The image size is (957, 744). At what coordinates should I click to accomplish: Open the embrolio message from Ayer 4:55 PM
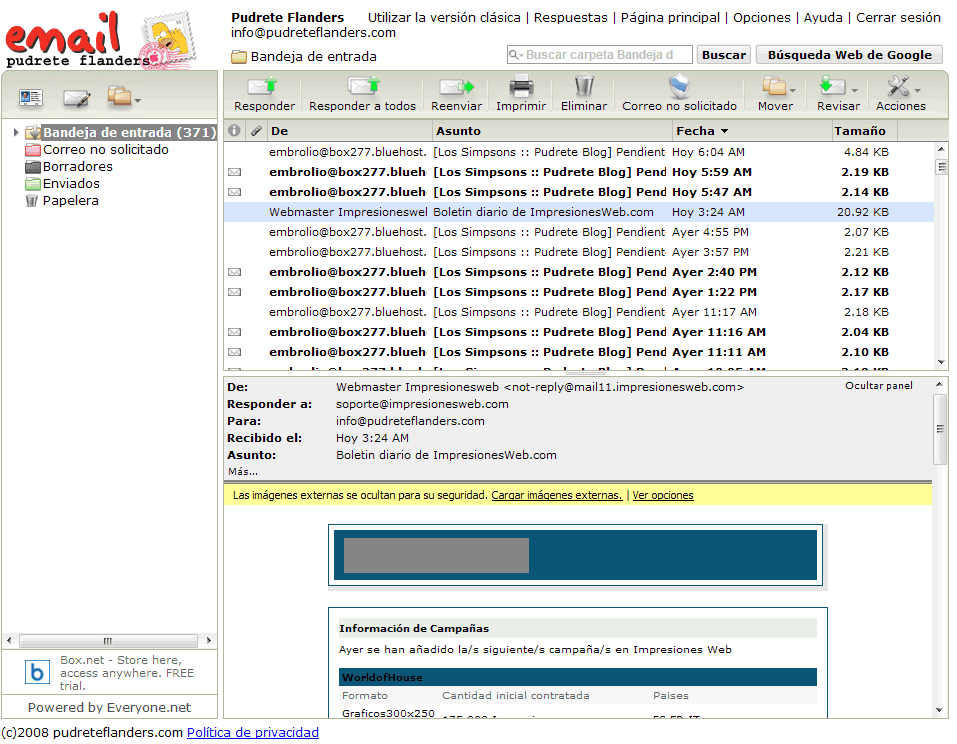click(579, 233)
